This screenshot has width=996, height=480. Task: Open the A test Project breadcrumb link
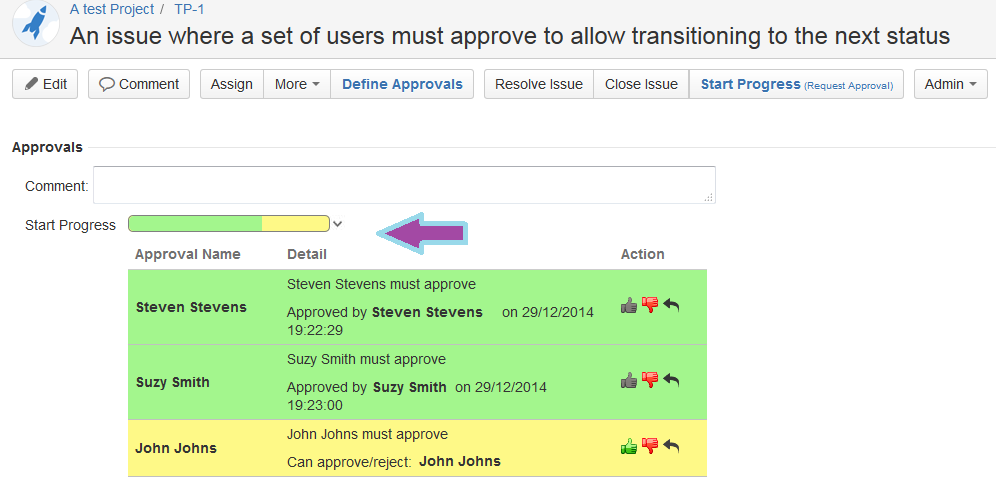112,9
